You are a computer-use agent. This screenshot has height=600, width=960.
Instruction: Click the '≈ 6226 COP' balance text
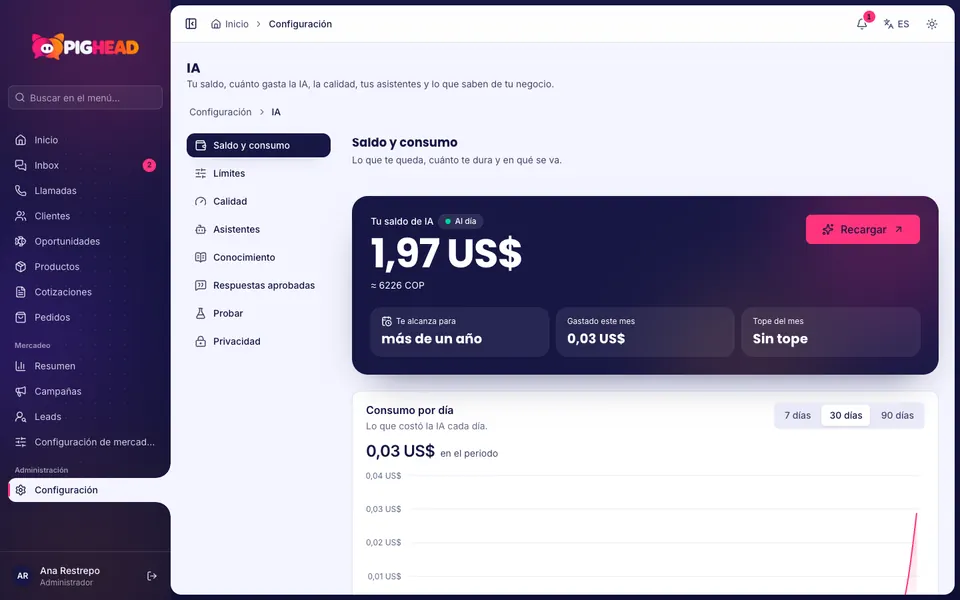[397, 285]
